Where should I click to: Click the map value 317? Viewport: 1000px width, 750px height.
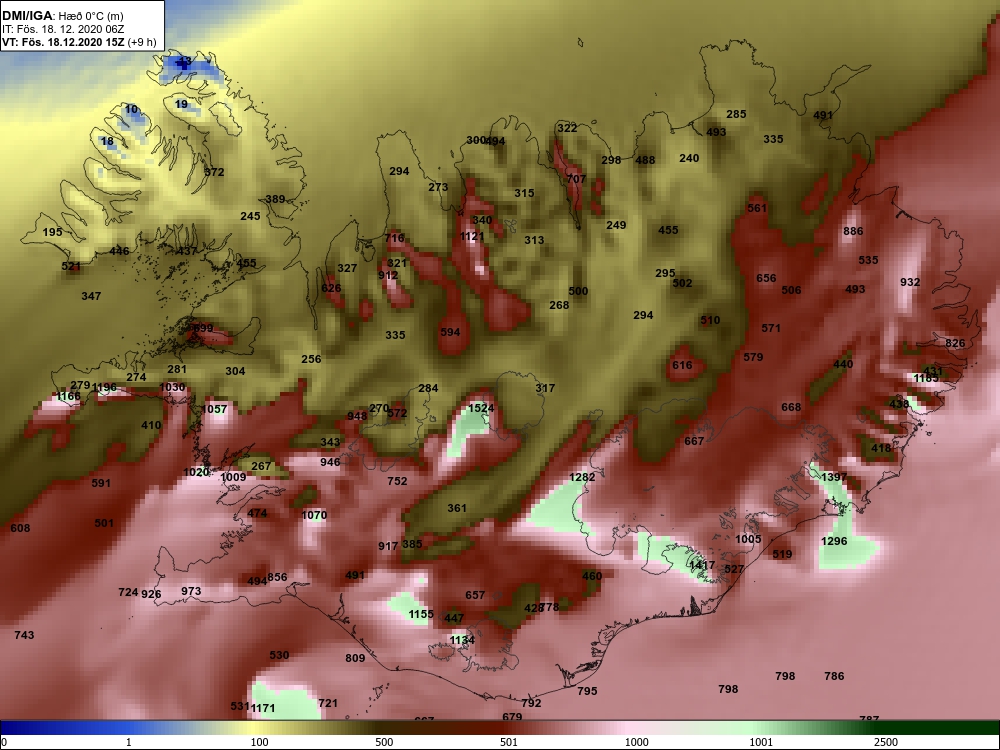(545, 388)
